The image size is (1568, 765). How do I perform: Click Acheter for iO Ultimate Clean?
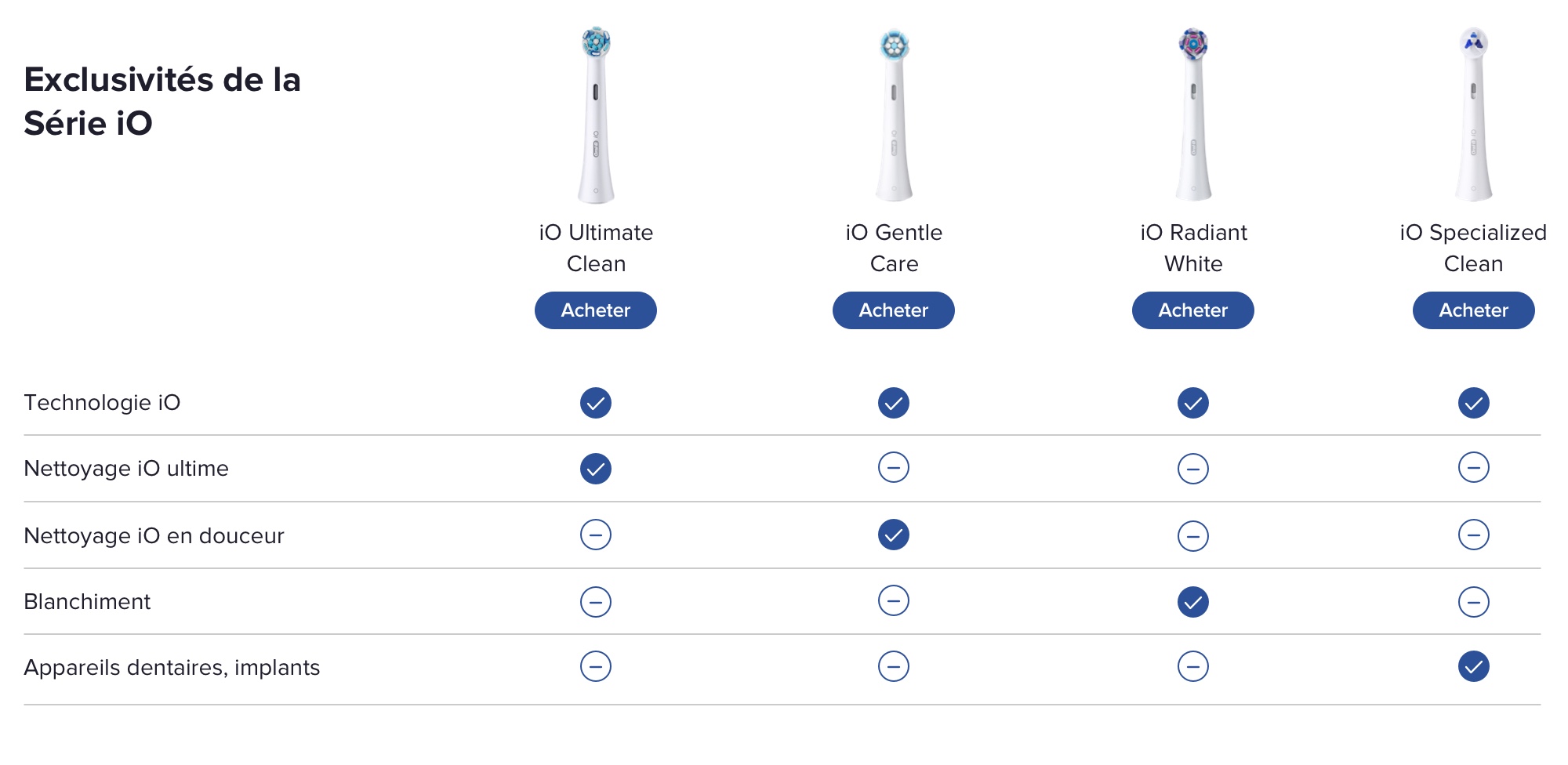click(596, 310)
